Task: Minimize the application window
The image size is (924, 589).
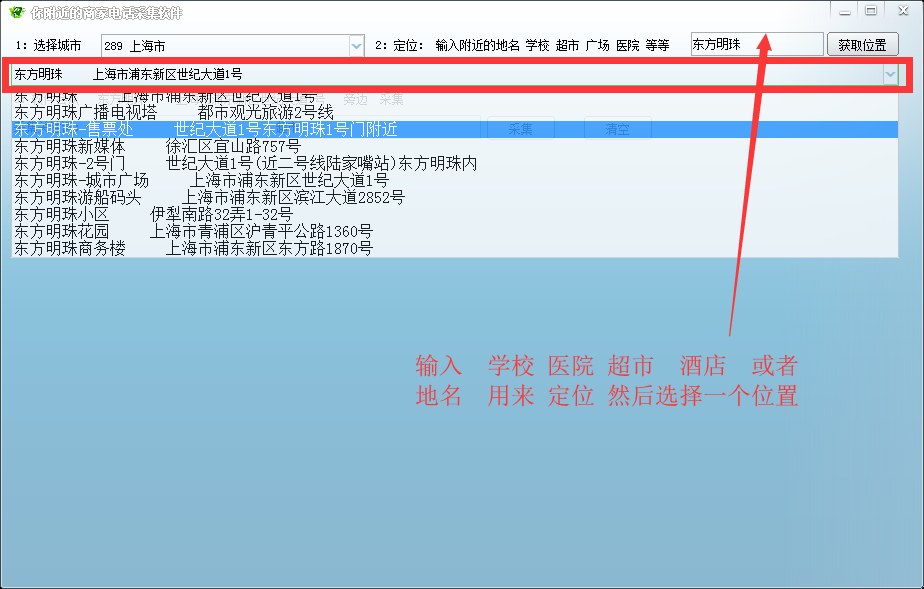Action: [x=846, y=11]
